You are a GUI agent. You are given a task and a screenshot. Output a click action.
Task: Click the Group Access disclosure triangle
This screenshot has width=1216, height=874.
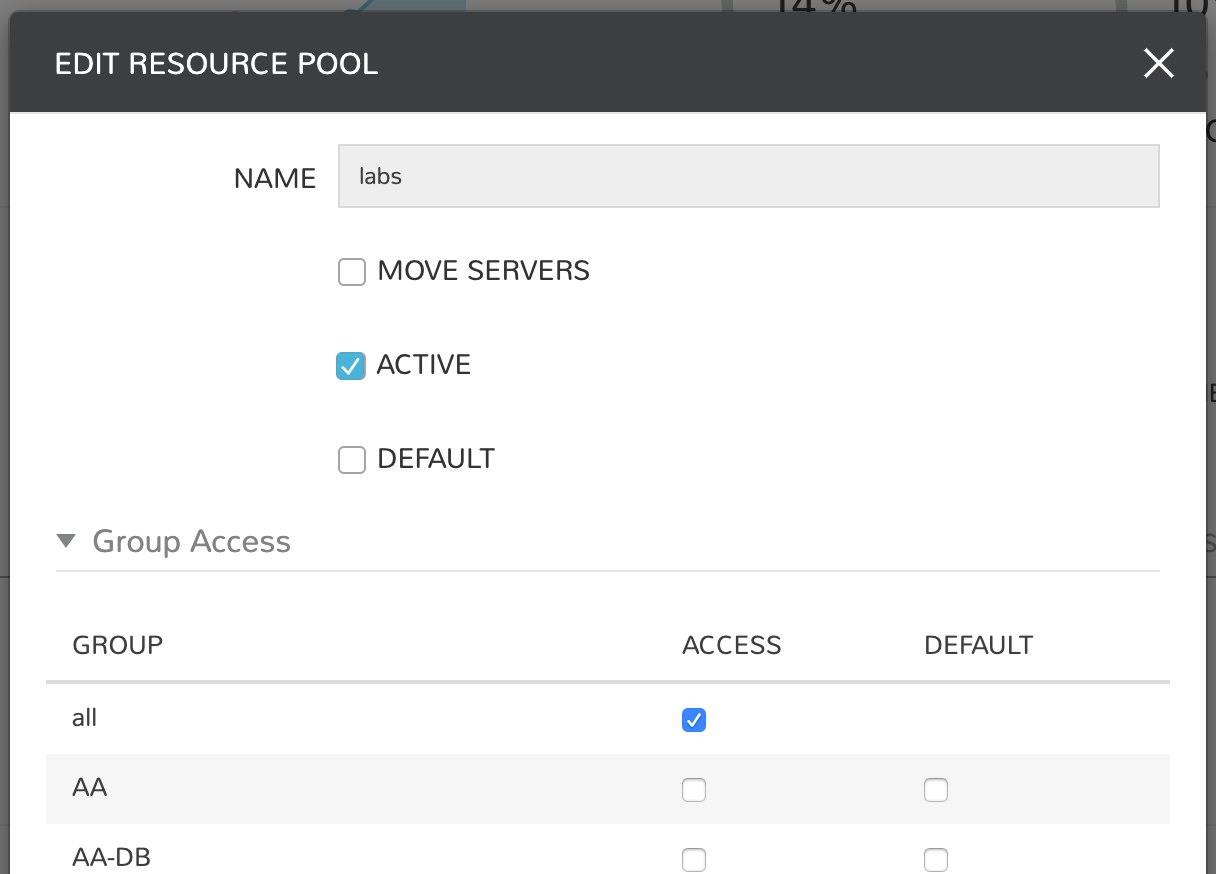[x=66, y=540]
